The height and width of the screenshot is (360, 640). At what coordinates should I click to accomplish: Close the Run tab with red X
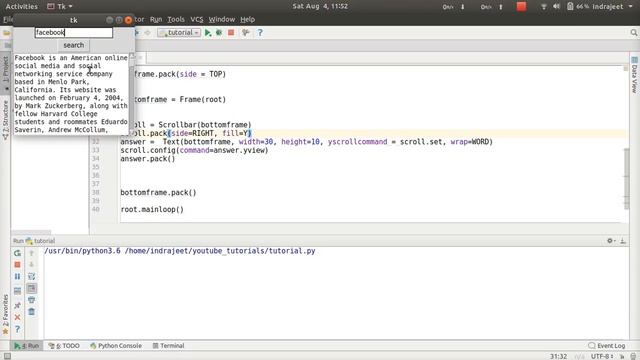click(x=17, y=317)
